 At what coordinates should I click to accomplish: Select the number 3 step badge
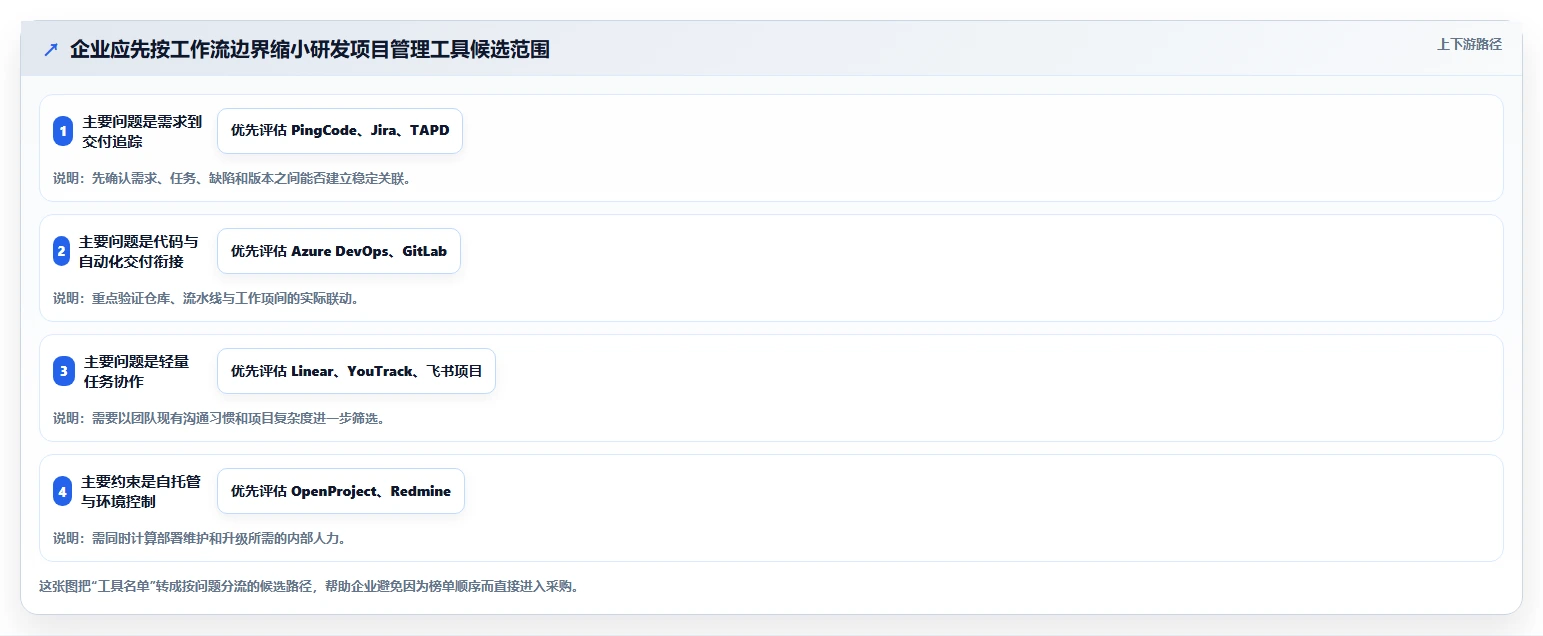pos(64,371)
